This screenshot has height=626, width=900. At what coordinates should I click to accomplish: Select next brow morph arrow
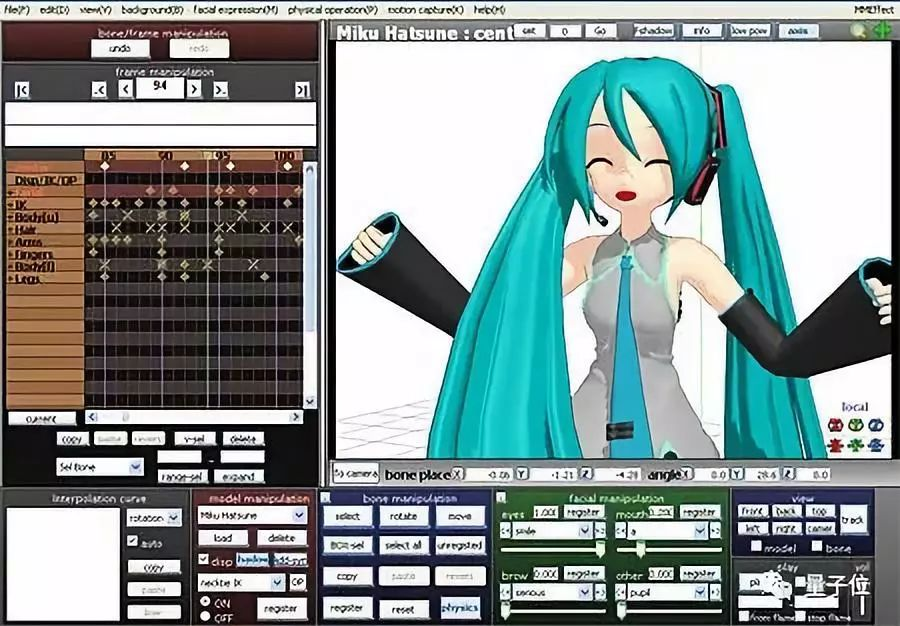(600, 592)
